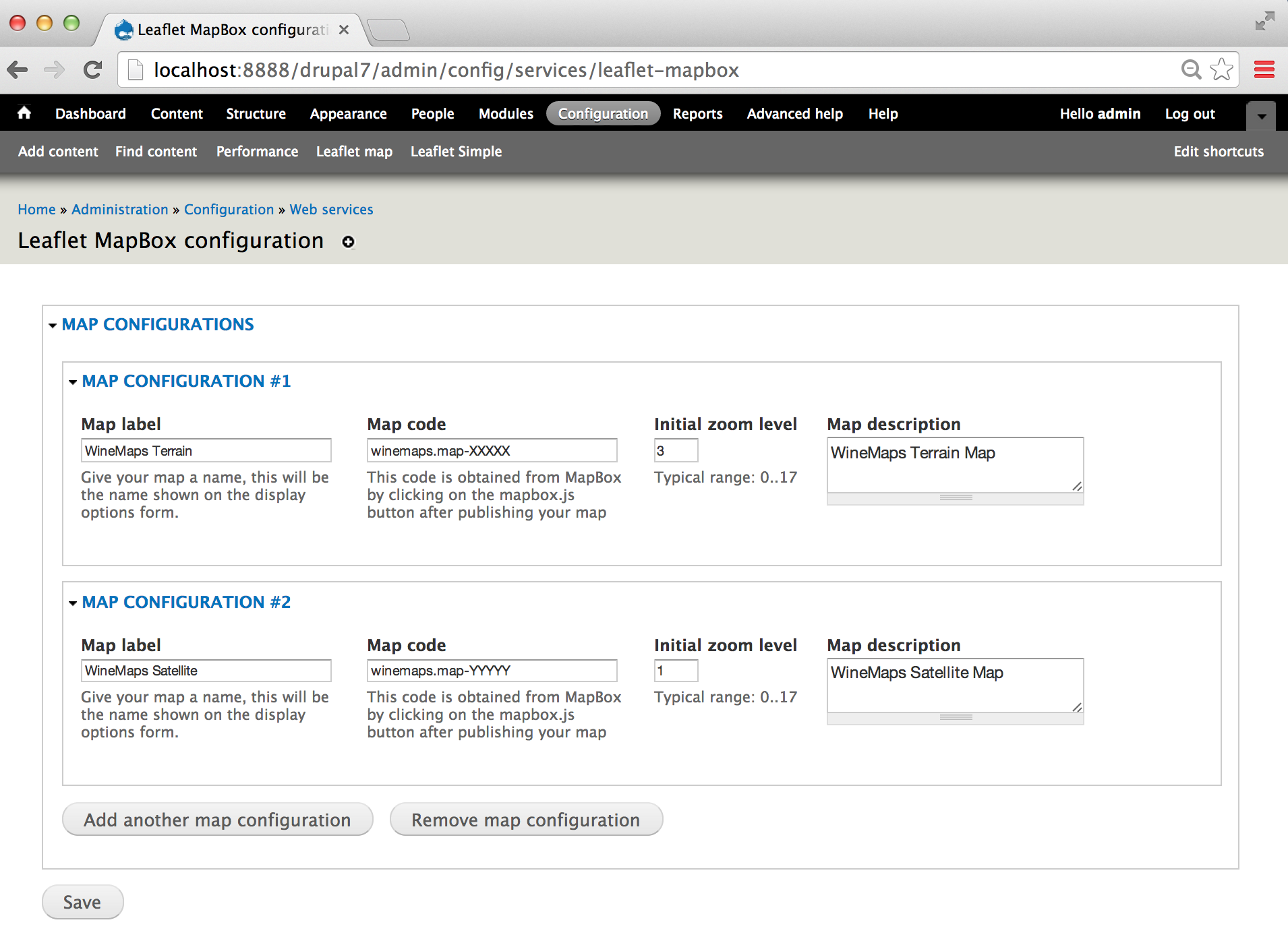Click Add another map configuration button
This screenshot has height=941, width=1288.
217,820
